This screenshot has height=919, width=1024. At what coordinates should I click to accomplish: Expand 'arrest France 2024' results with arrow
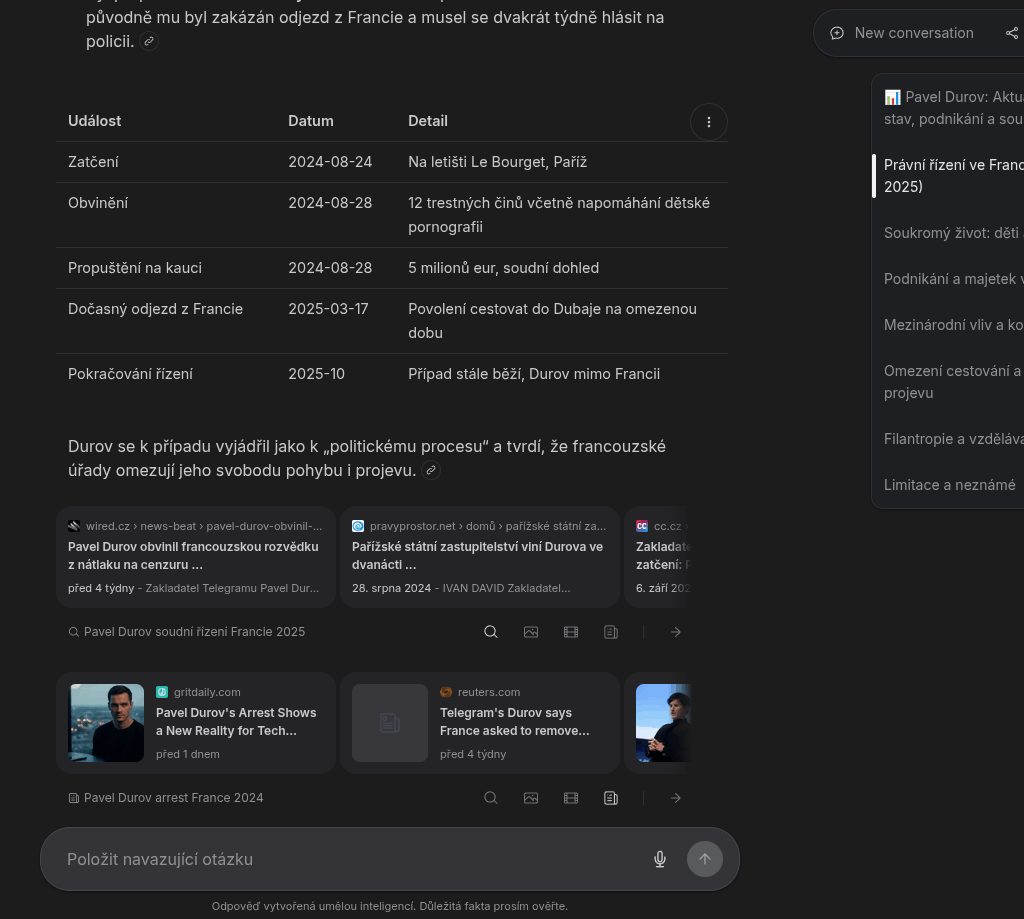(x=676, y=798)
